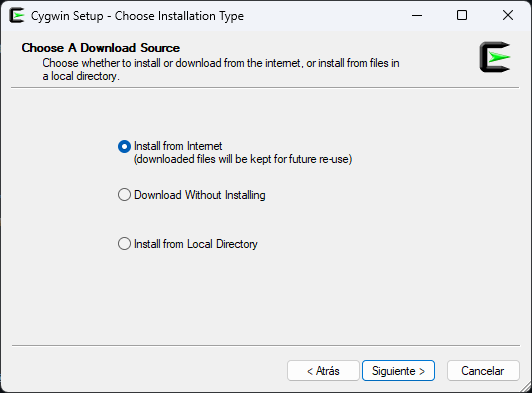
Task: Click the Install from Internet label text
Action: [178, 146]
